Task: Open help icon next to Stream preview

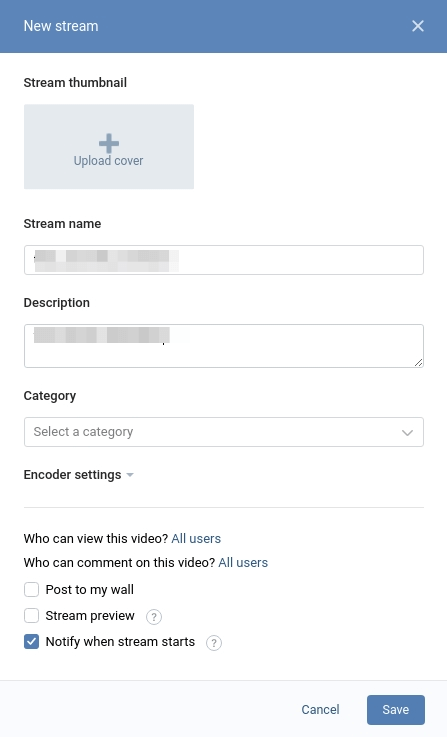Action: (x=154, y=616)
